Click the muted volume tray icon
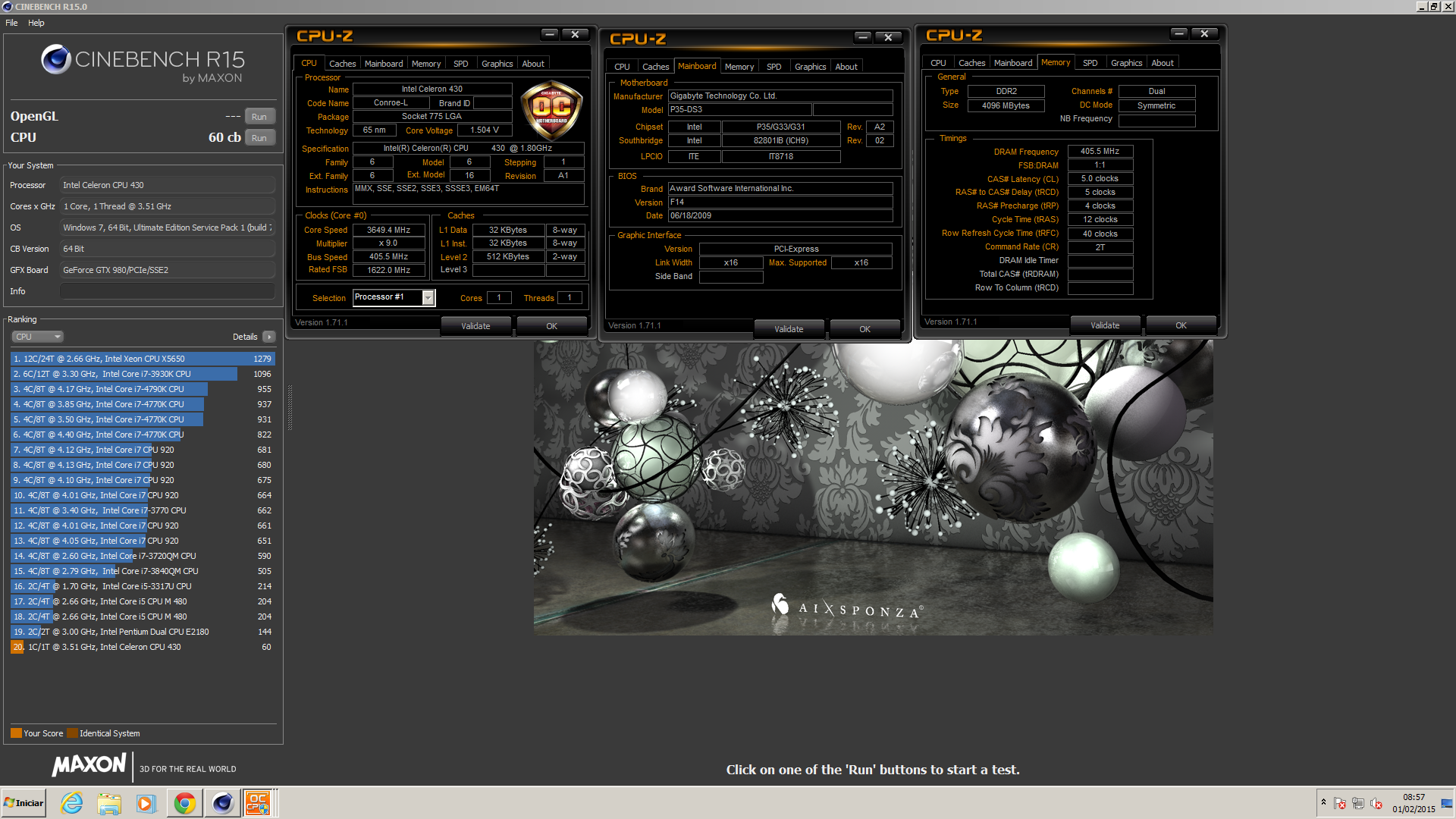 (1376, 803)
